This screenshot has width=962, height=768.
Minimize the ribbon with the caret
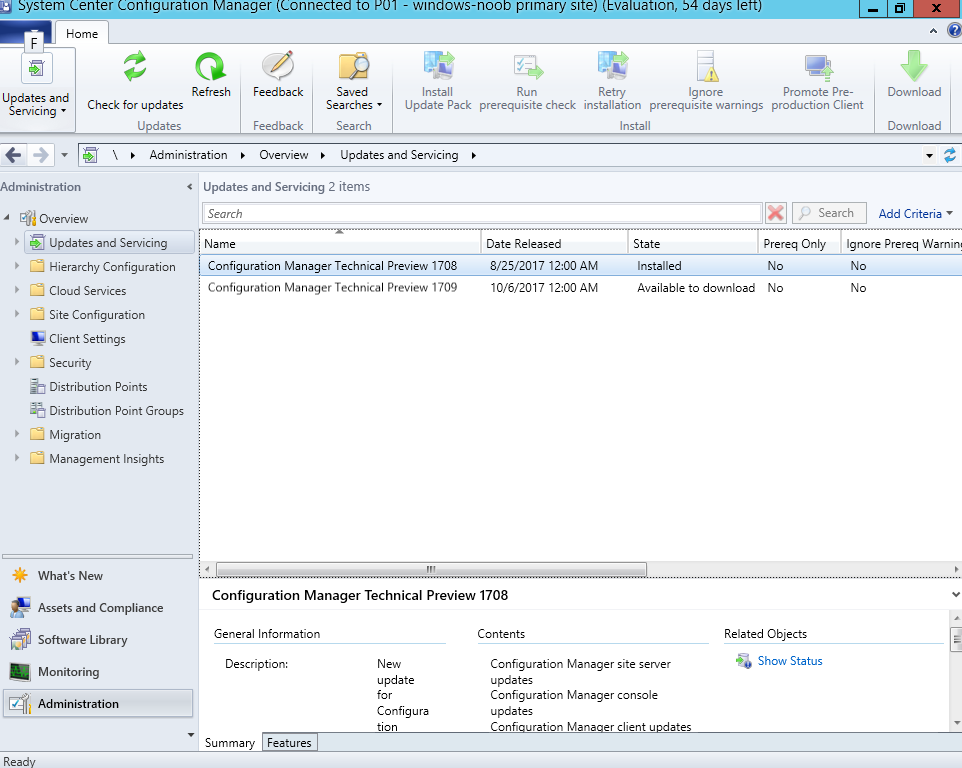(x=933, y=31)
